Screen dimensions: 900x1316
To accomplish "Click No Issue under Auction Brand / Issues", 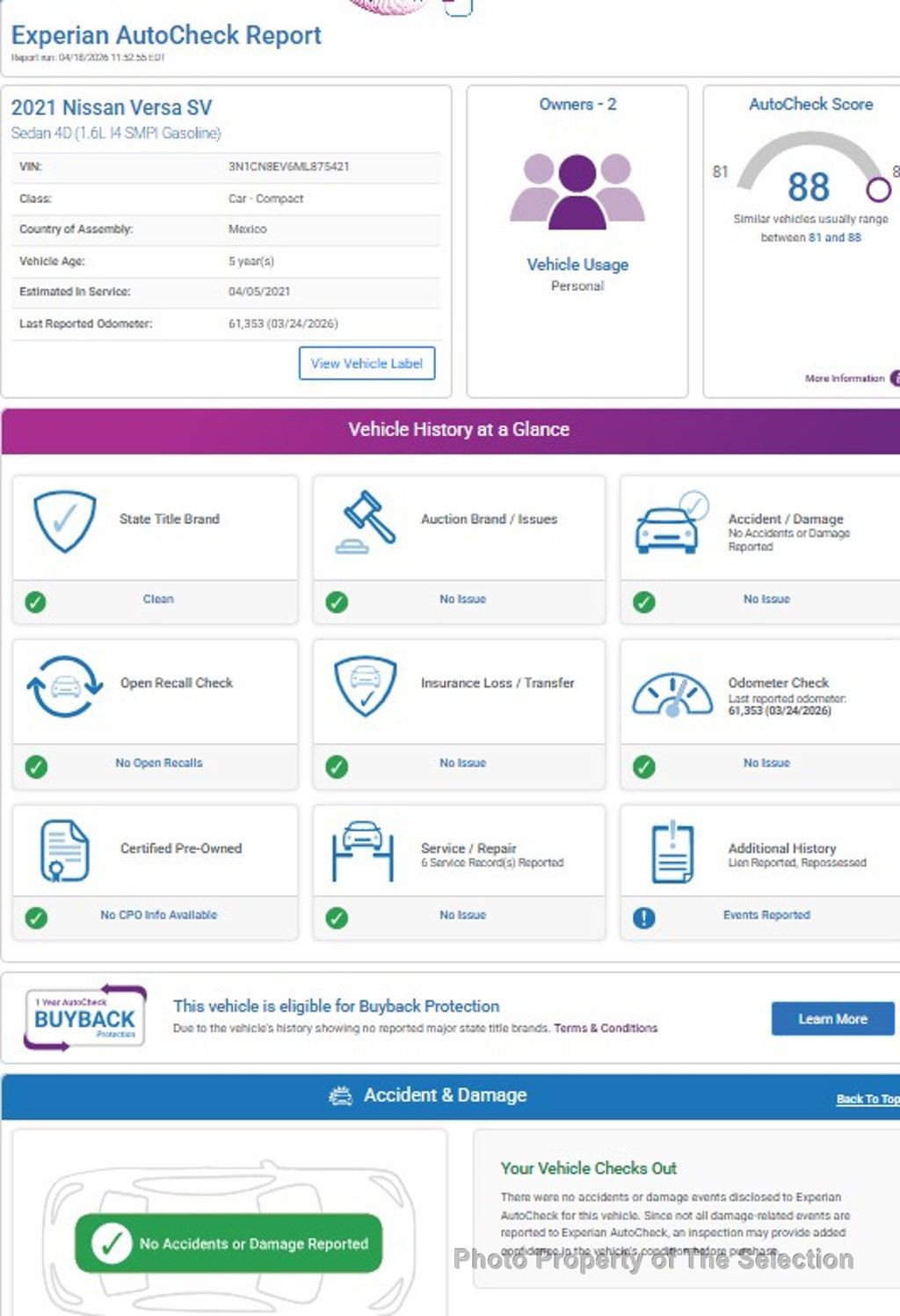I will (462, 599).
